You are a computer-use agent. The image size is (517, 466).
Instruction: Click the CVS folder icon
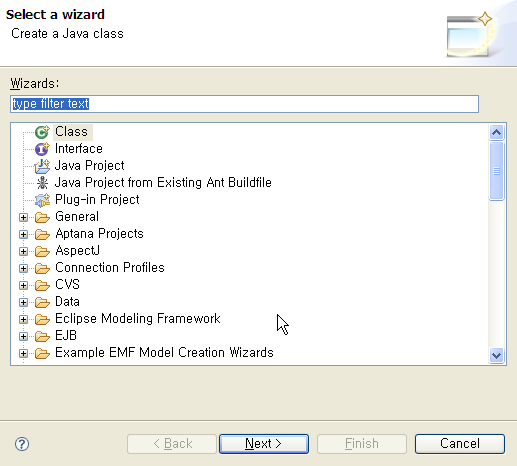click(x=42, y=285)
